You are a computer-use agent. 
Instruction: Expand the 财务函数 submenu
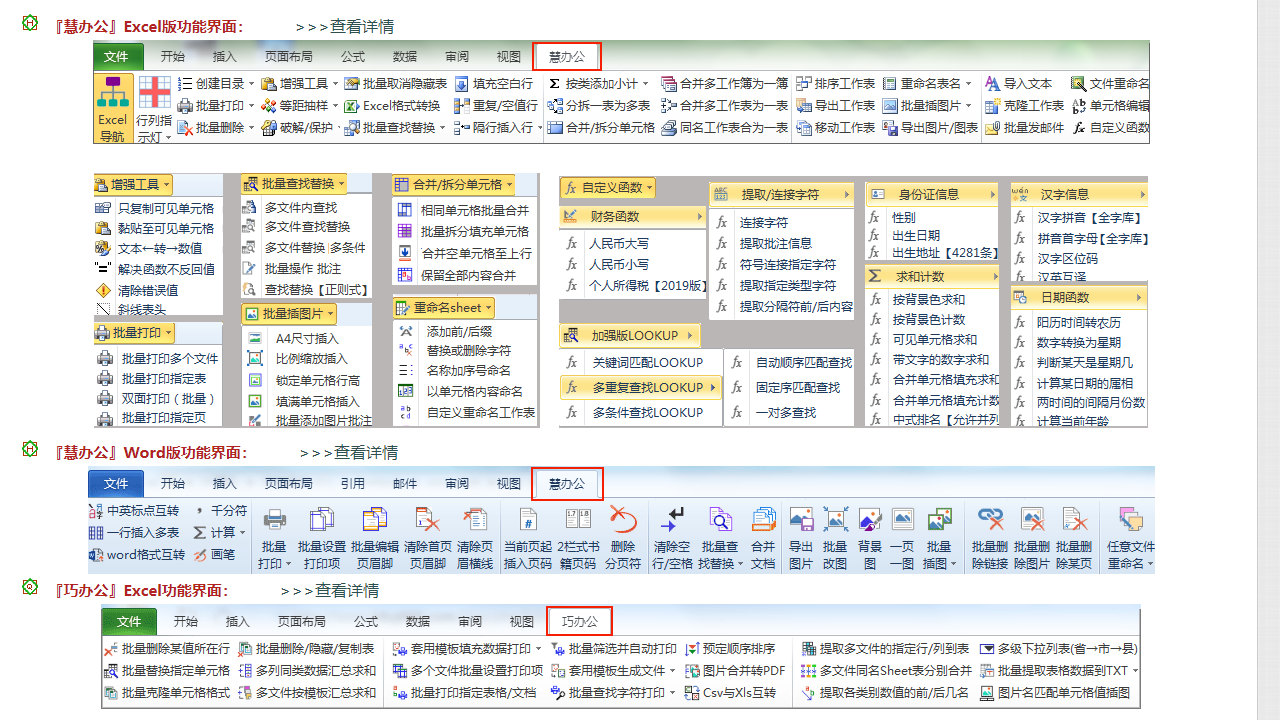click(633, 216)
